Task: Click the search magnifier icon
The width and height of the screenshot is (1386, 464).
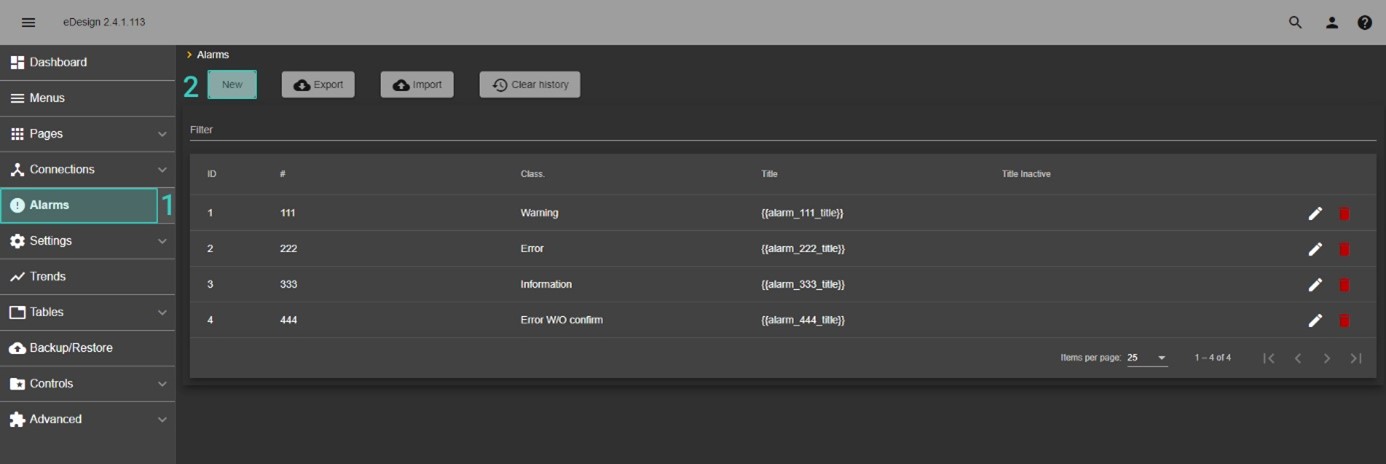Action: click(1295, 22)
